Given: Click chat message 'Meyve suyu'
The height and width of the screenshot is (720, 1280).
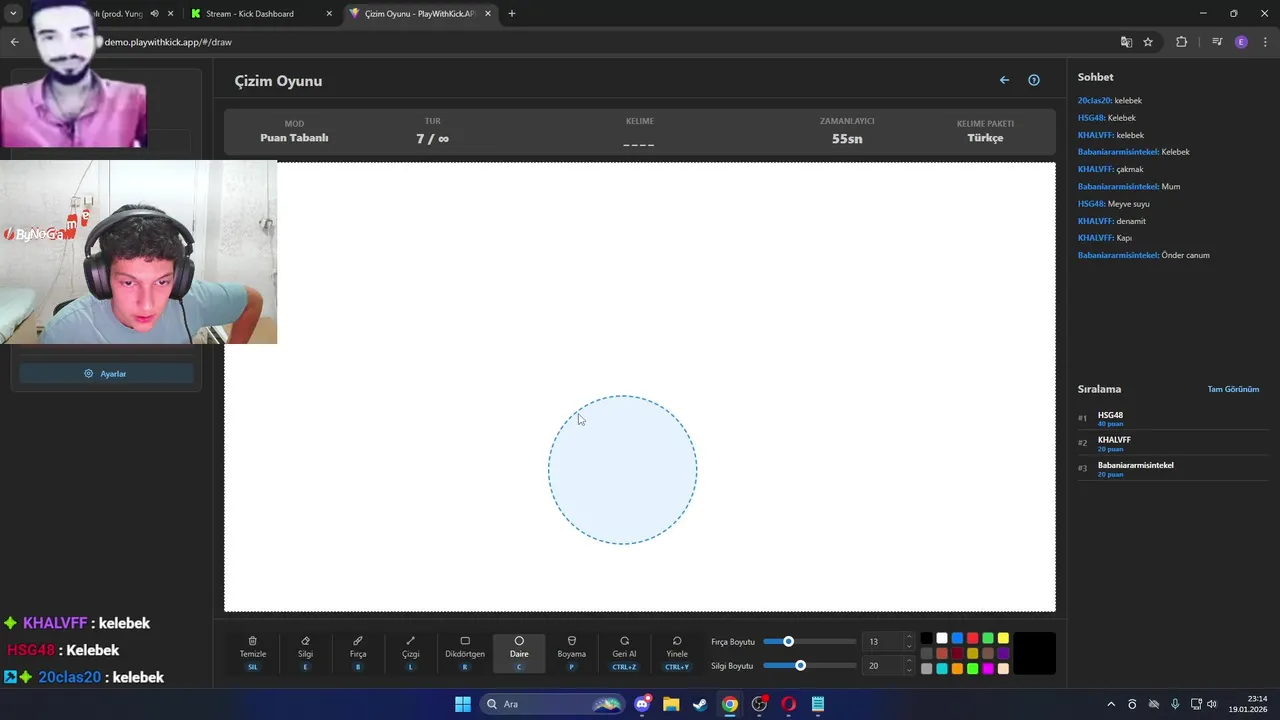Looking at the screenshot, I should pyautogui.click(x=1128, y=204).
